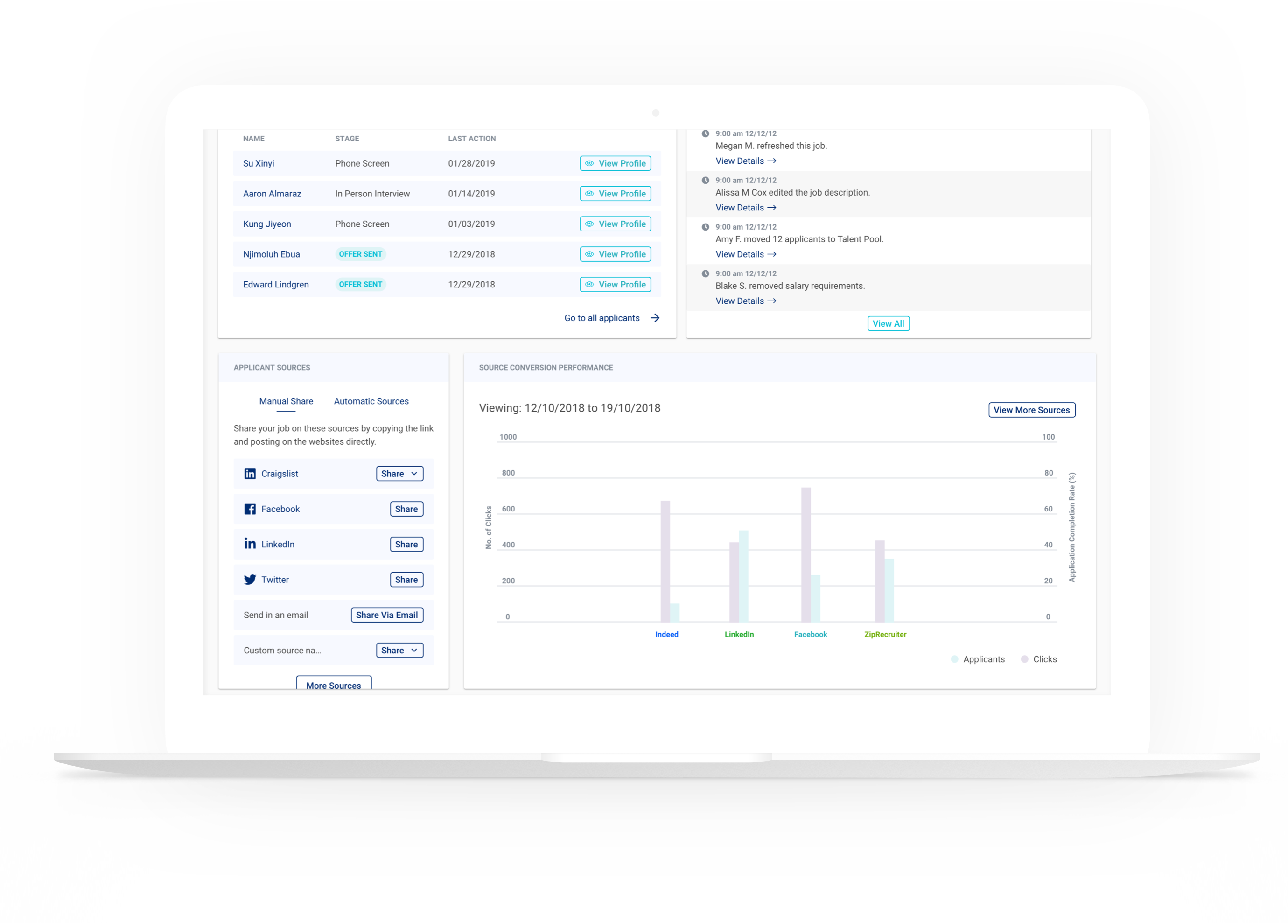
Task: Open View More Sources in conversion performance
Action: click(1032, 409)
